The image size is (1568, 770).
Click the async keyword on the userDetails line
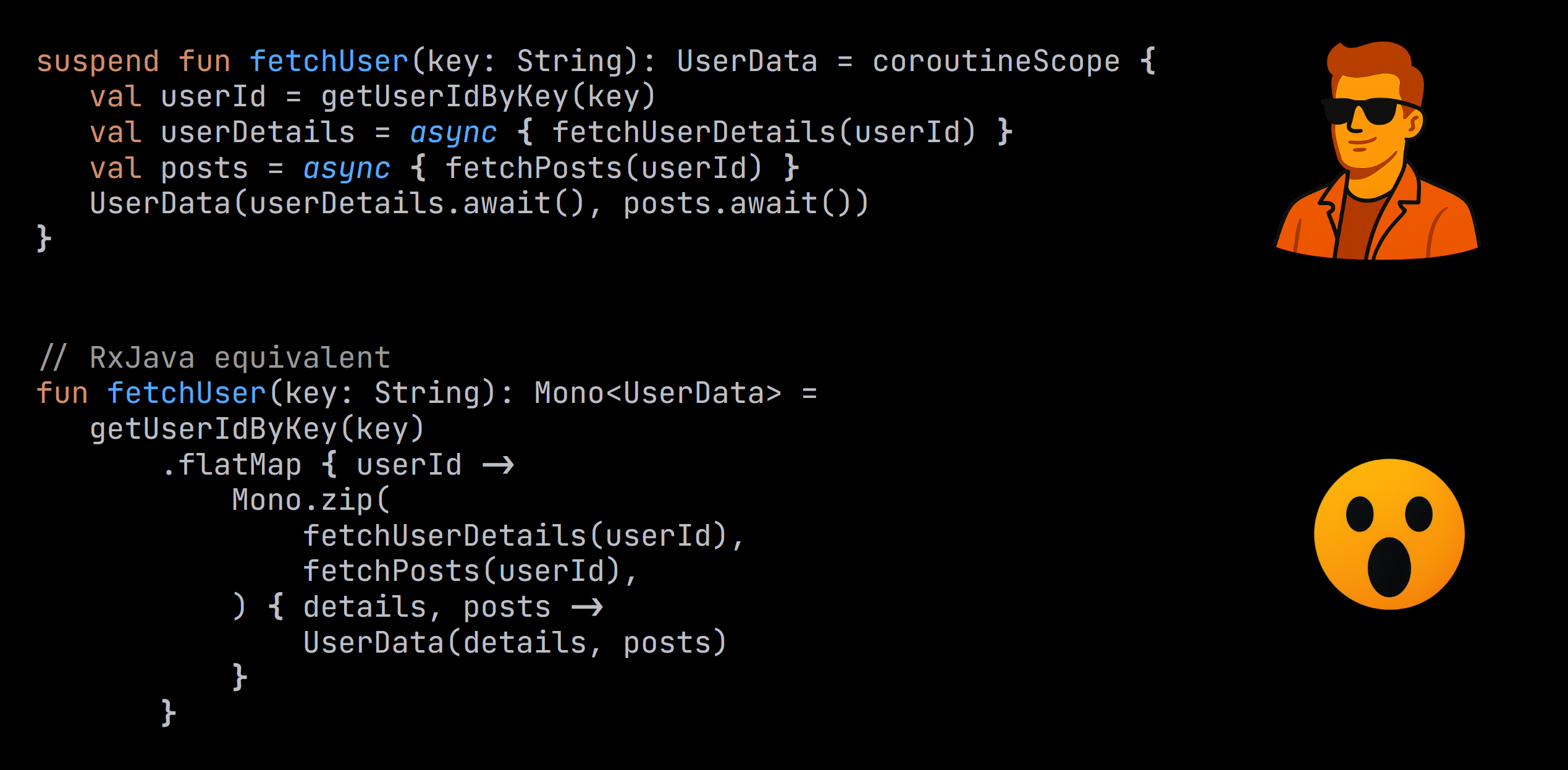point(453,132)
